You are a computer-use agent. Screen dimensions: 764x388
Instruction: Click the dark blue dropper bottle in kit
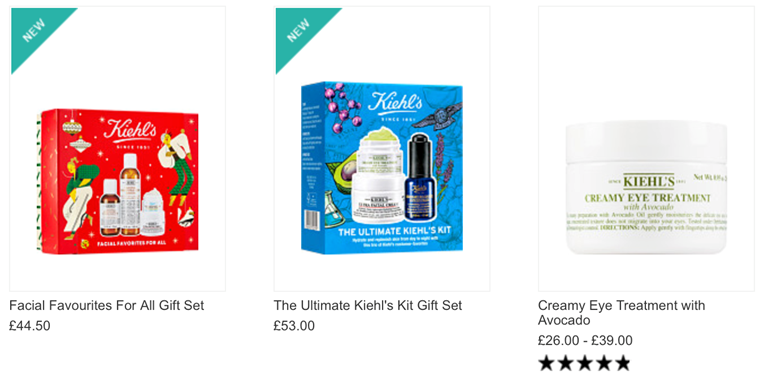point(419,176)
